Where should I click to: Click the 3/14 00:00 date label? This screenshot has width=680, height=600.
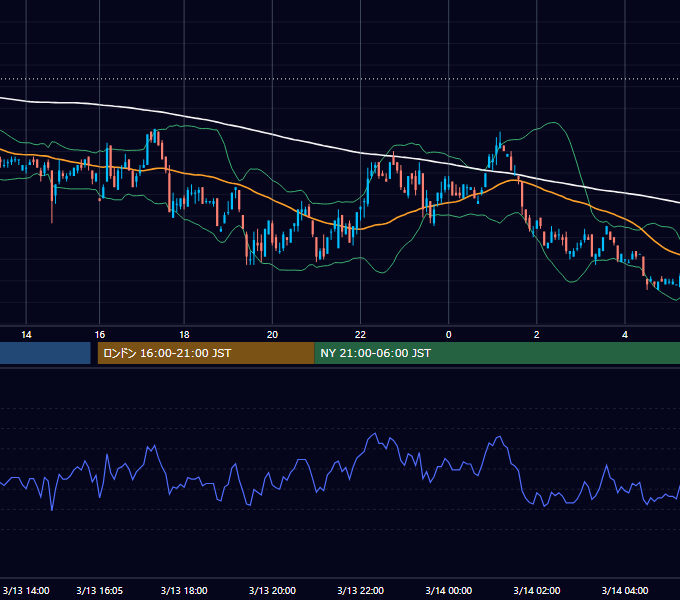[x=448, y=590]
